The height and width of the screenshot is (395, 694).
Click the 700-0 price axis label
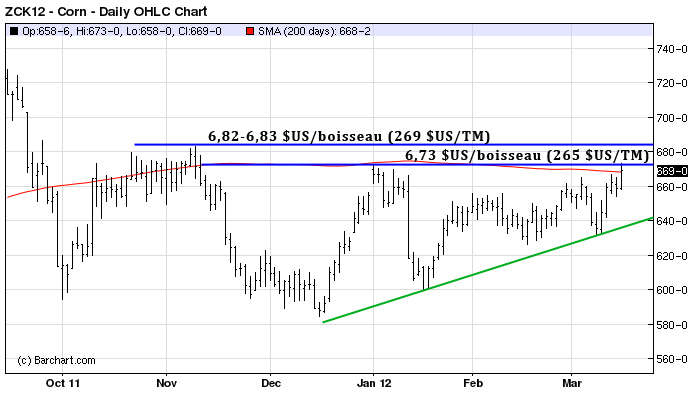point(672,118)
